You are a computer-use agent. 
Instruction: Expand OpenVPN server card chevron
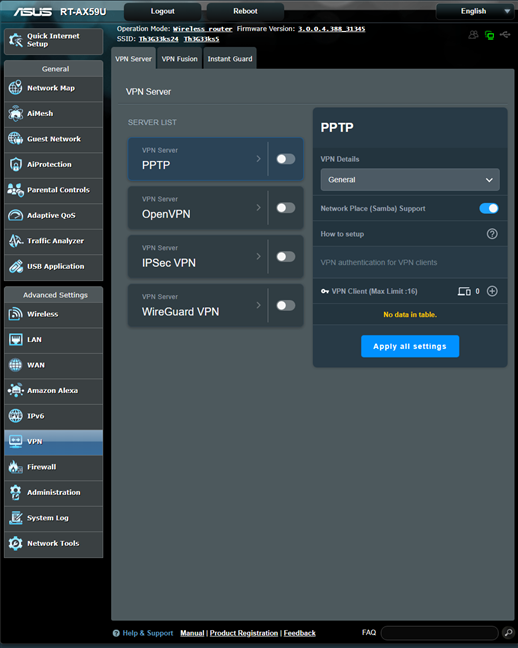click(x=258, y=207)
